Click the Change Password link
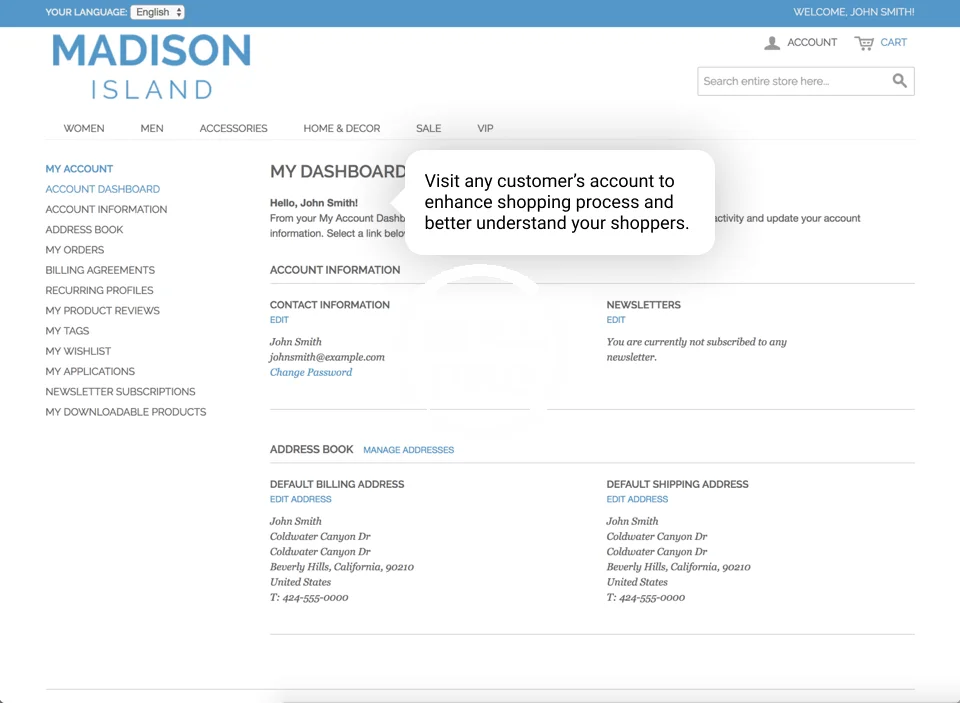 click(311, 372)
